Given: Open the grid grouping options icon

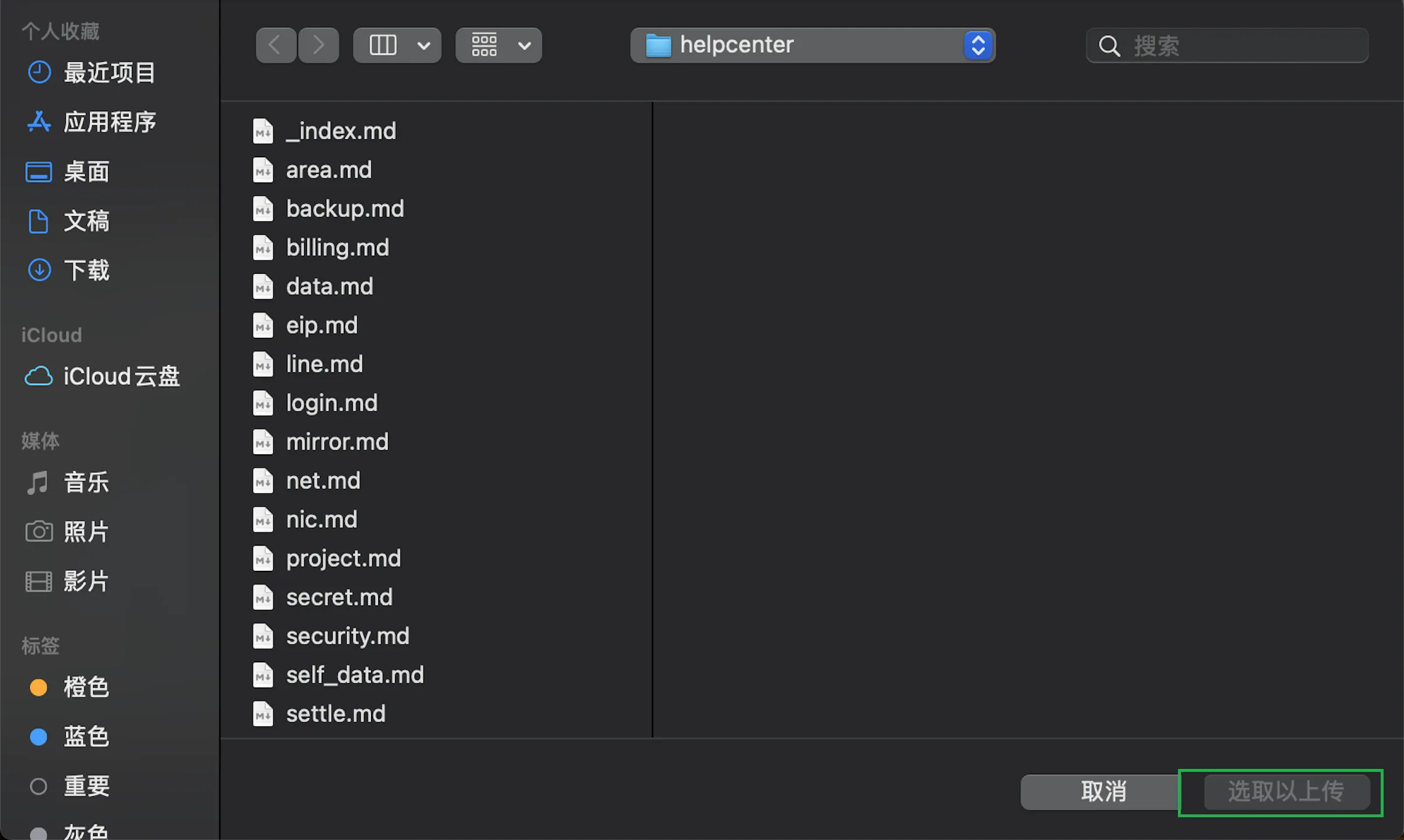Looking at the screenshot, I should 484,45.
